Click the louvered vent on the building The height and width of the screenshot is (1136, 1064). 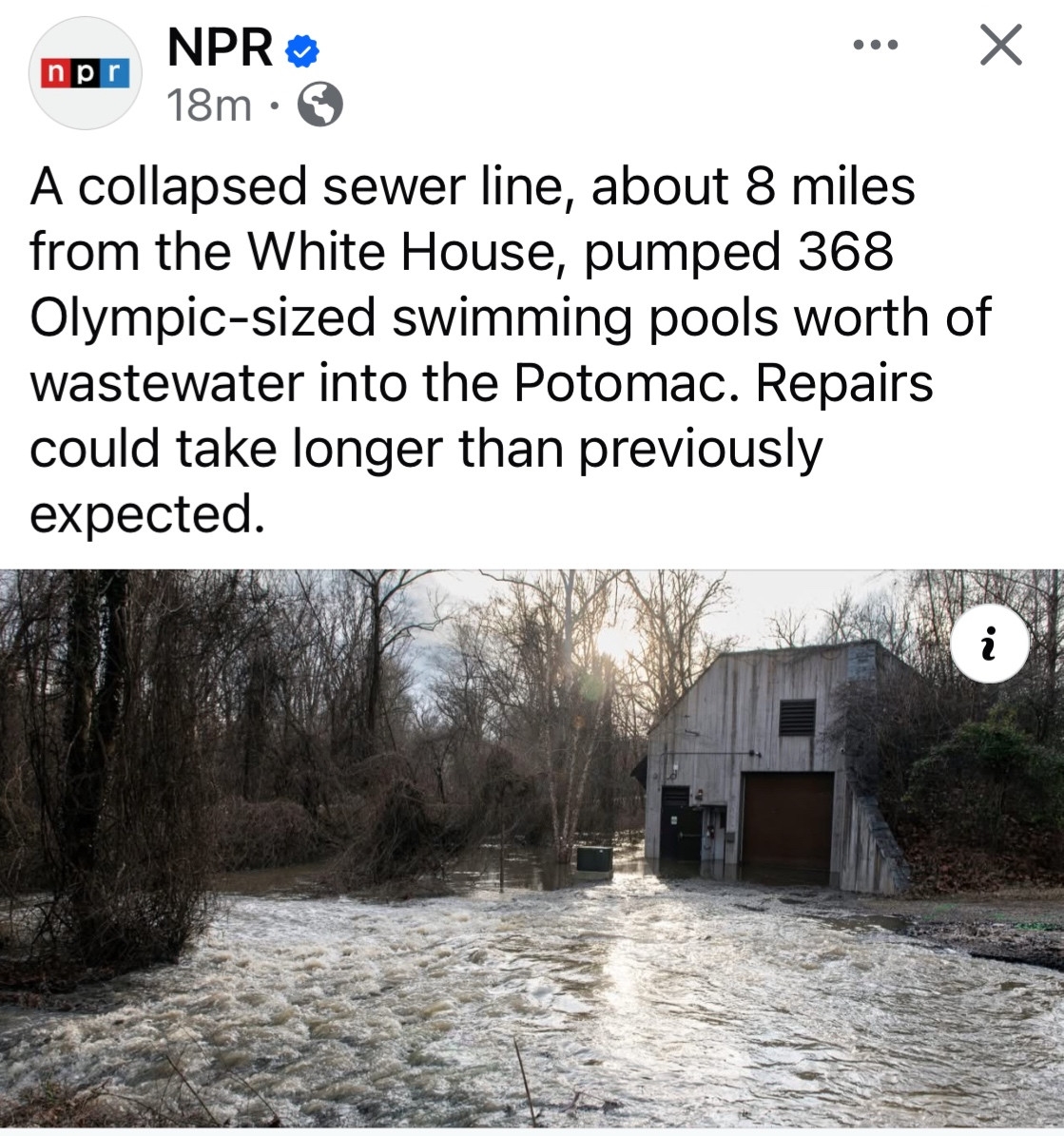coord(797,717)
